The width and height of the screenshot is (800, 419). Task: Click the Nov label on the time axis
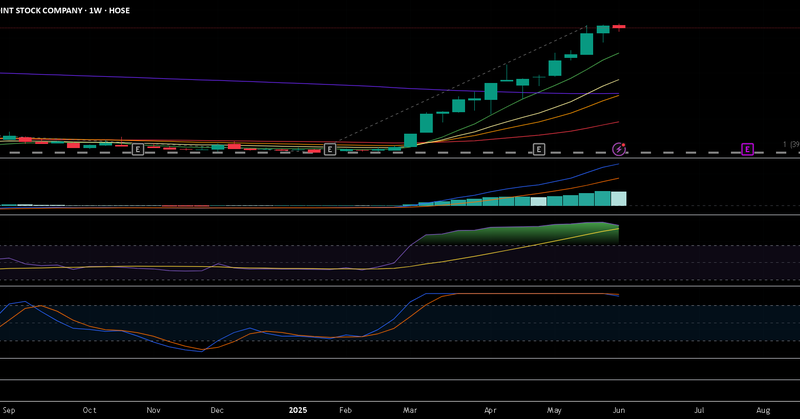click(154, 410)
